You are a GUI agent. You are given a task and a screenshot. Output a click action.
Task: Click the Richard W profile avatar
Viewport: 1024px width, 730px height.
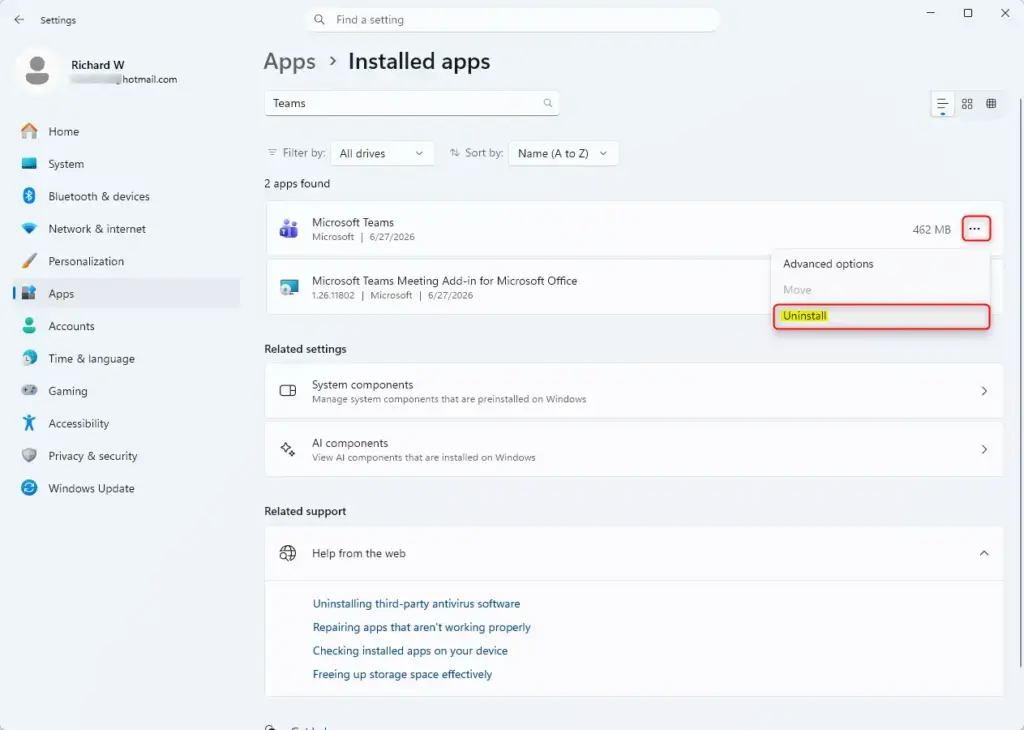click(x=37, y=70)
